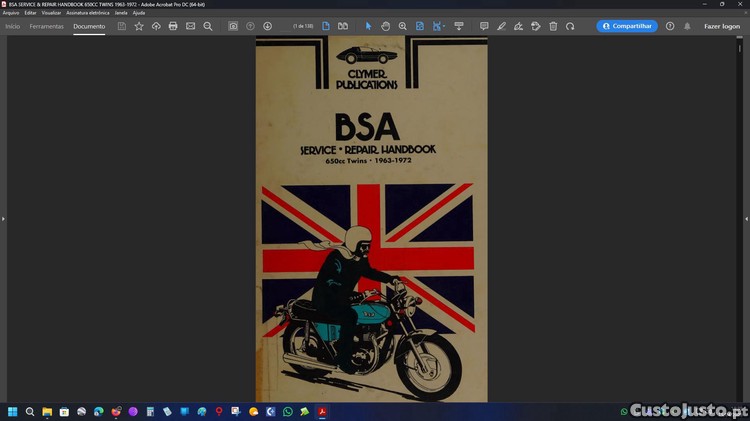Screen dimensions: 750x421
Task: Click the email envelope icon
Action: 190,26
